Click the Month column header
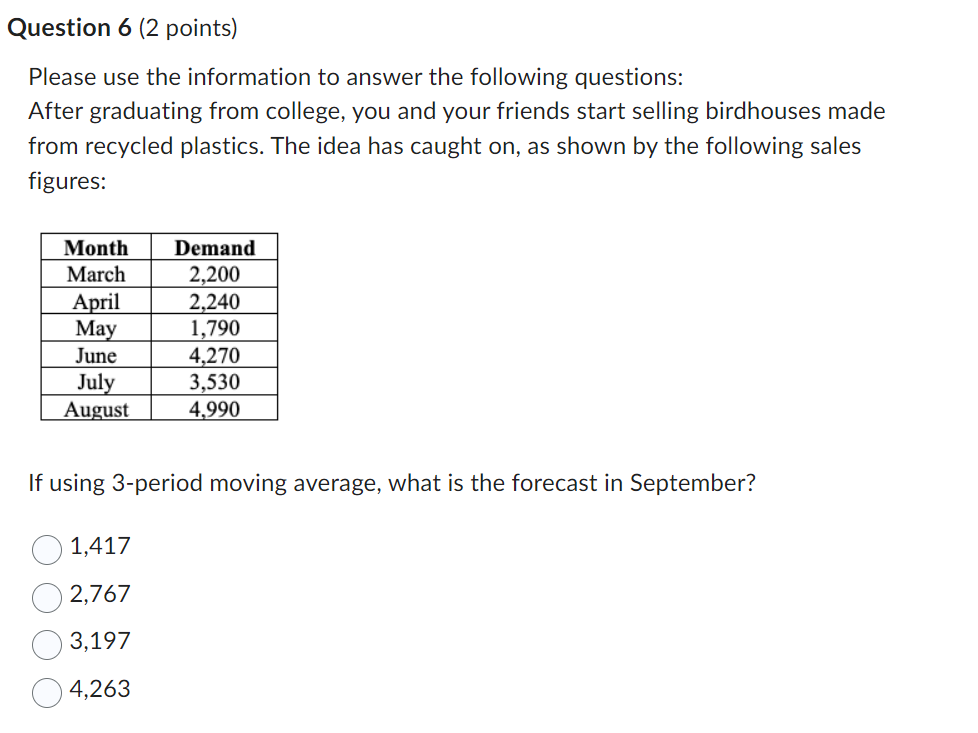 coord(95,247)
